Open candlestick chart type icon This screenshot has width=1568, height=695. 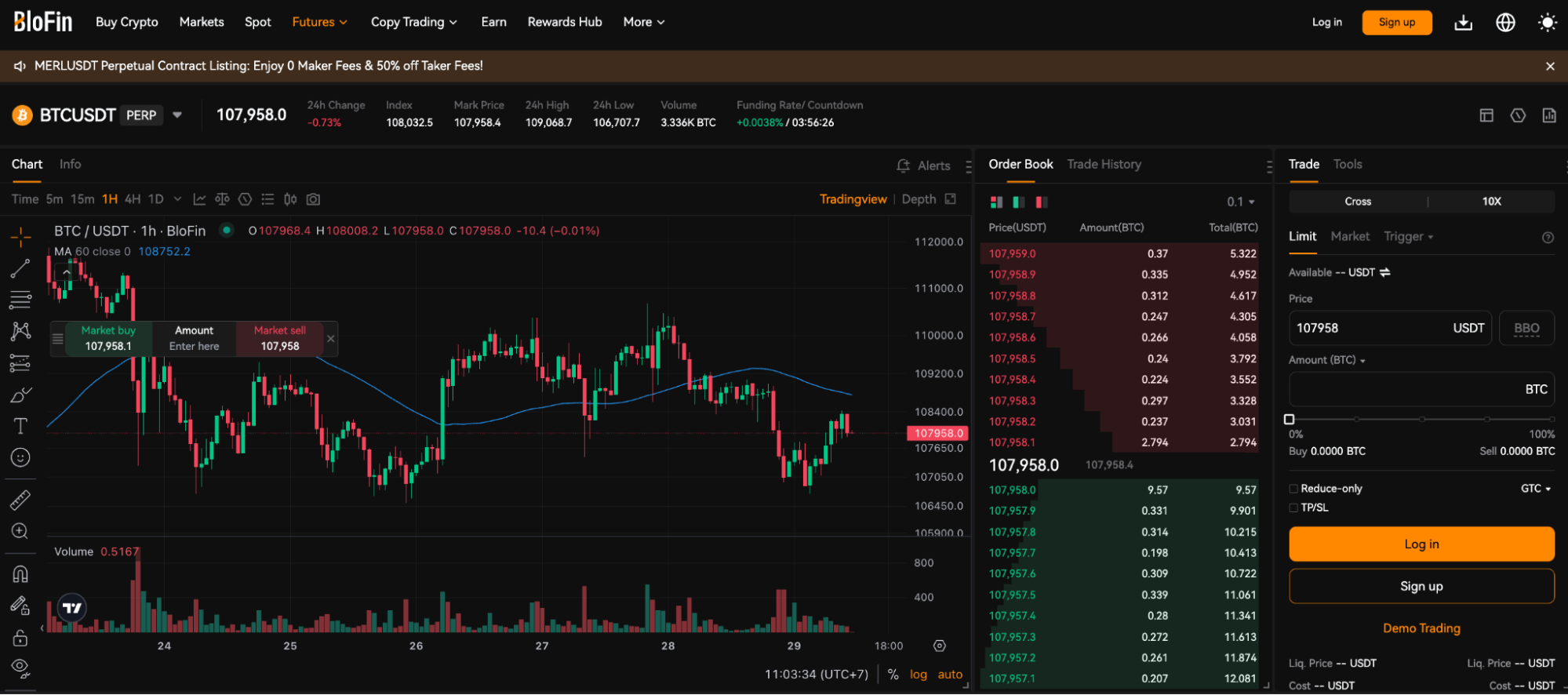pos(290,199)
